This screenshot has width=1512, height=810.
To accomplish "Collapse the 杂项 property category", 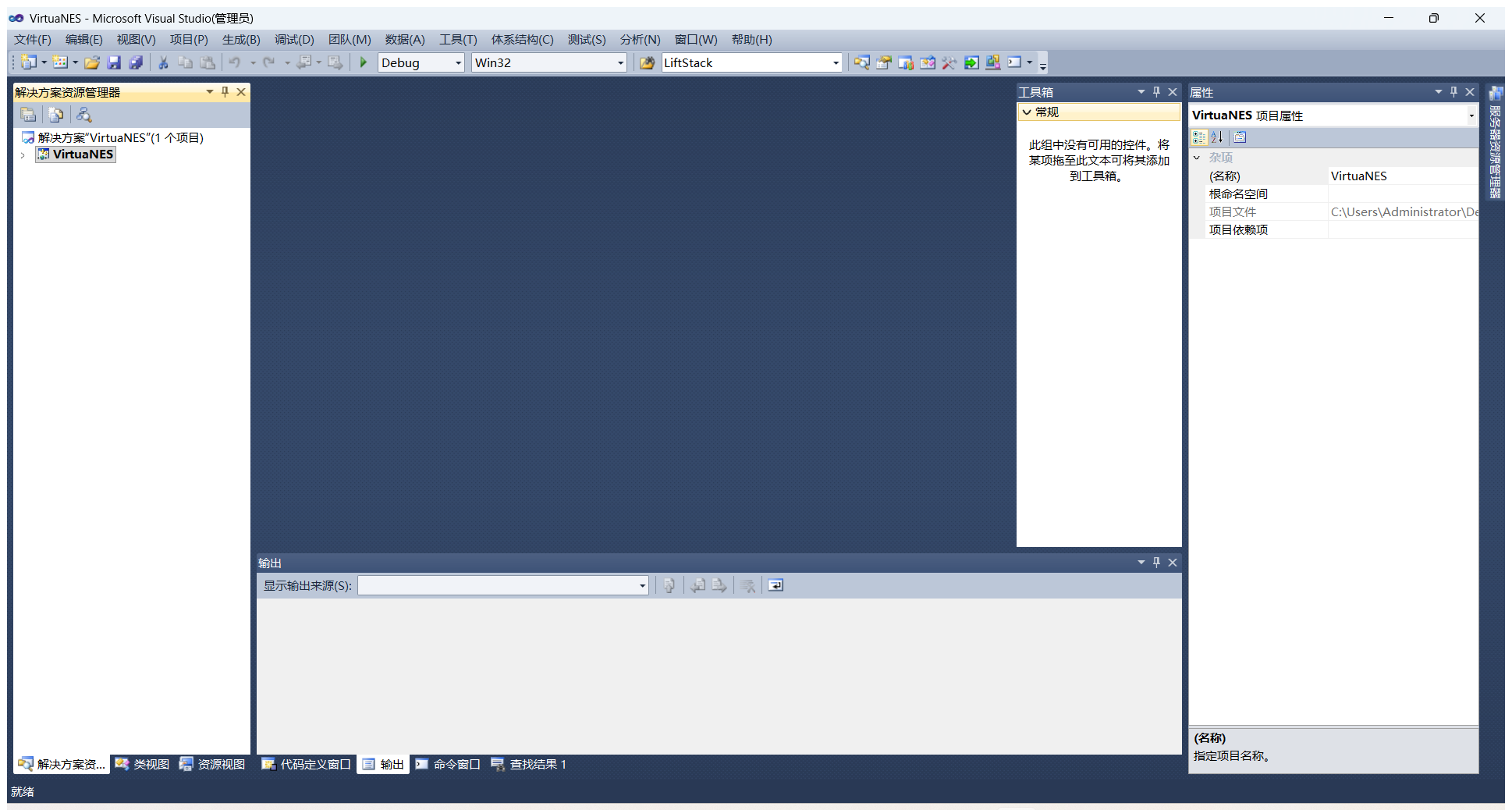I will [1197, 158].
